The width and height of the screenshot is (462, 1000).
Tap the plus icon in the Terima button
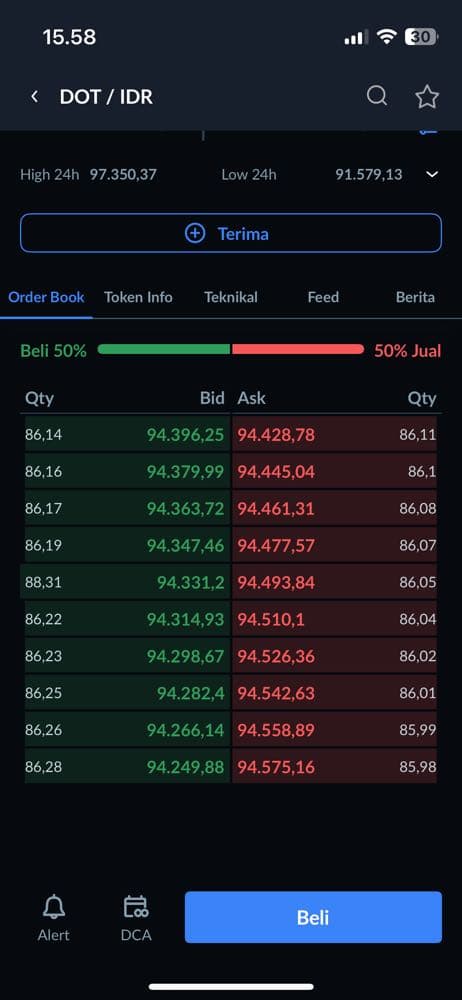click(x=195, y=233)
